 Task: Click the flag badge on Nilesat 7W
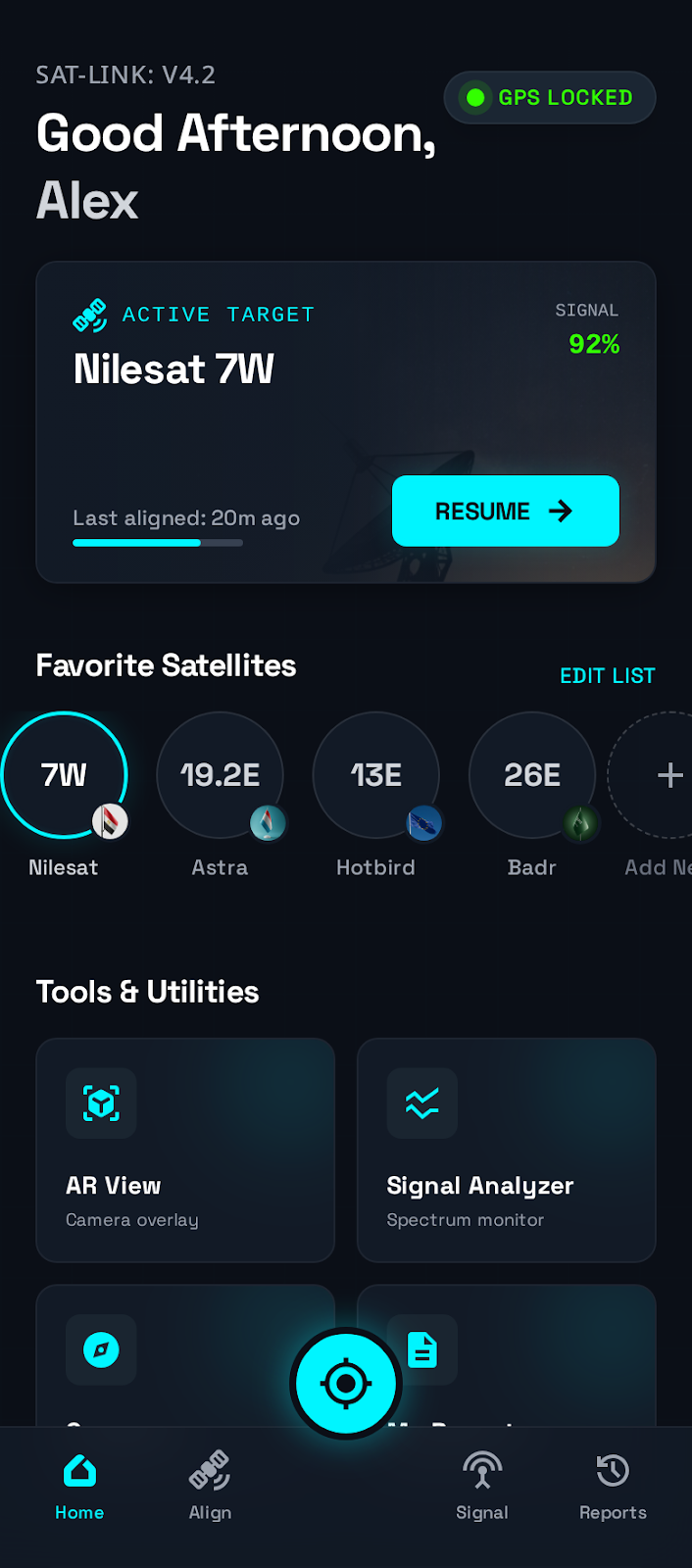click(x=109, y=822)
